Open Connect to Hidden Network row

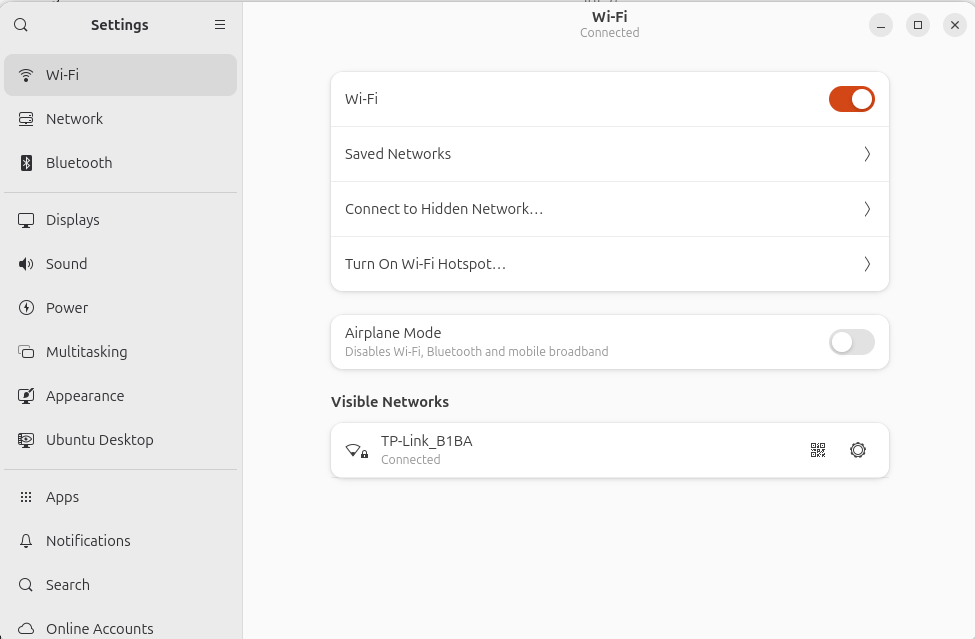609,209
